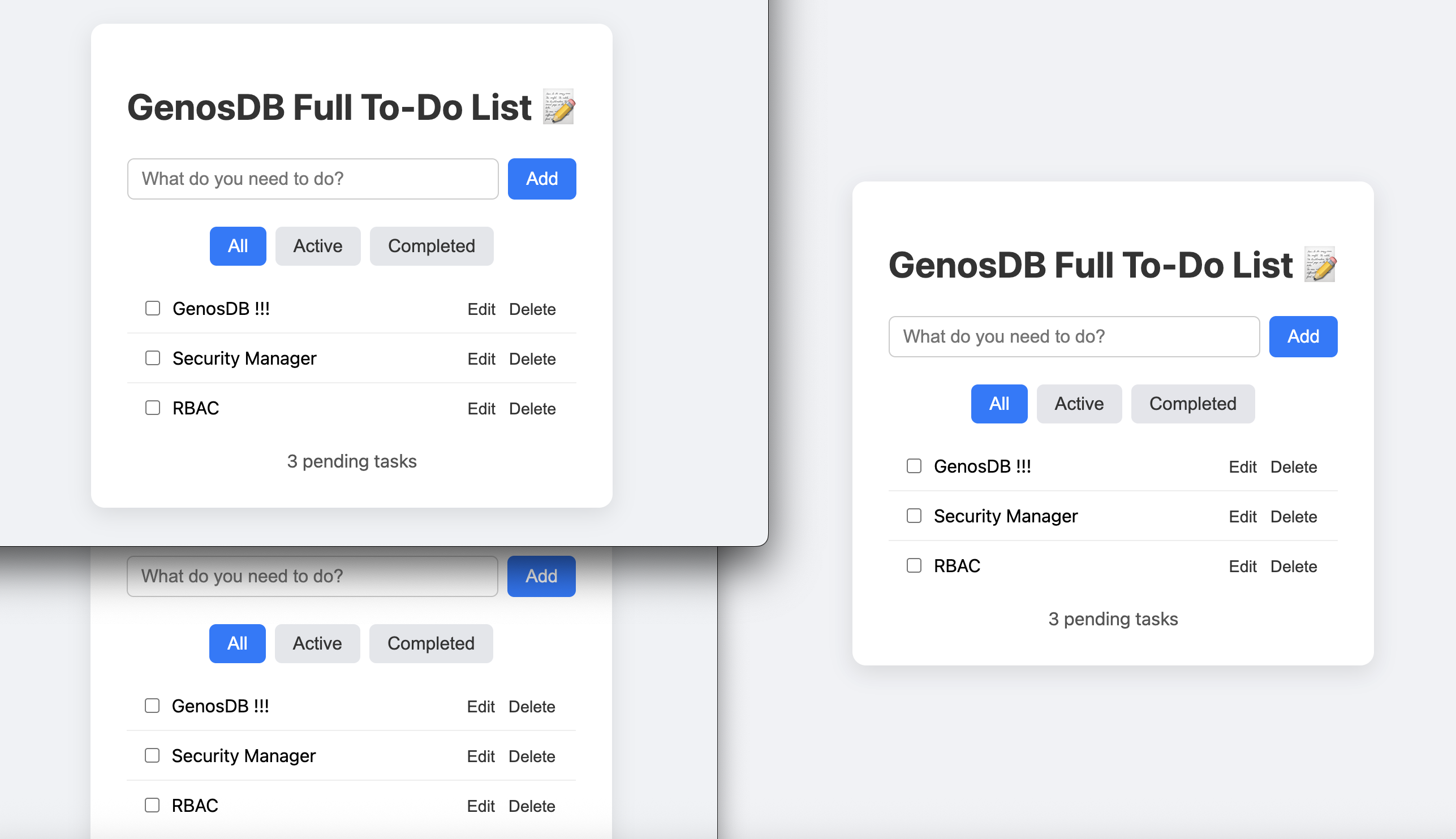Edit the GenosDB !!! task in top panel
1456x839 pixels.
pos(481,309)
